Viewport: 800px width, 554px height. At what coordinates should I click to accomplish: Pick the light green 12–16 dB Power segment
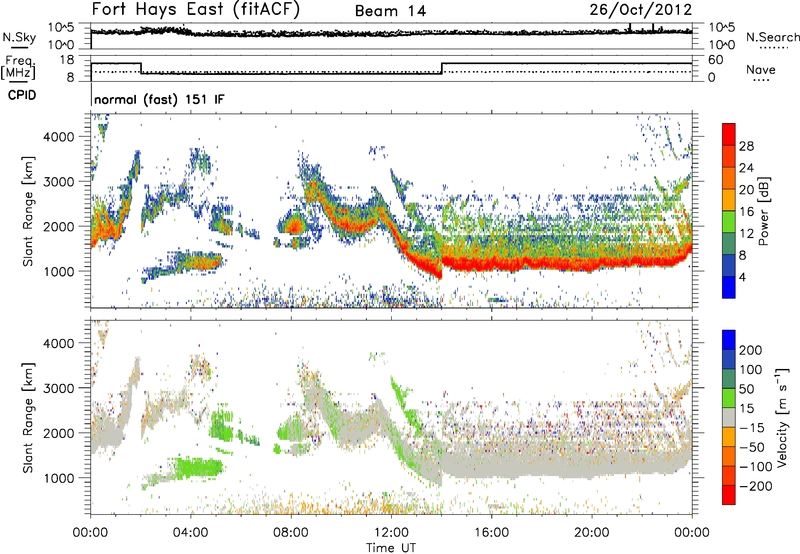(x=729, y=222)
